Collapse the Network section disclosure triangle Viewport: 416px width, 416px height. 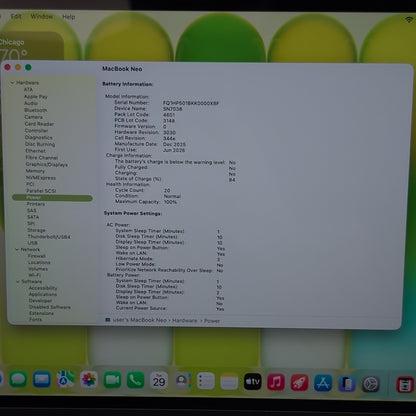click(17, 249)
